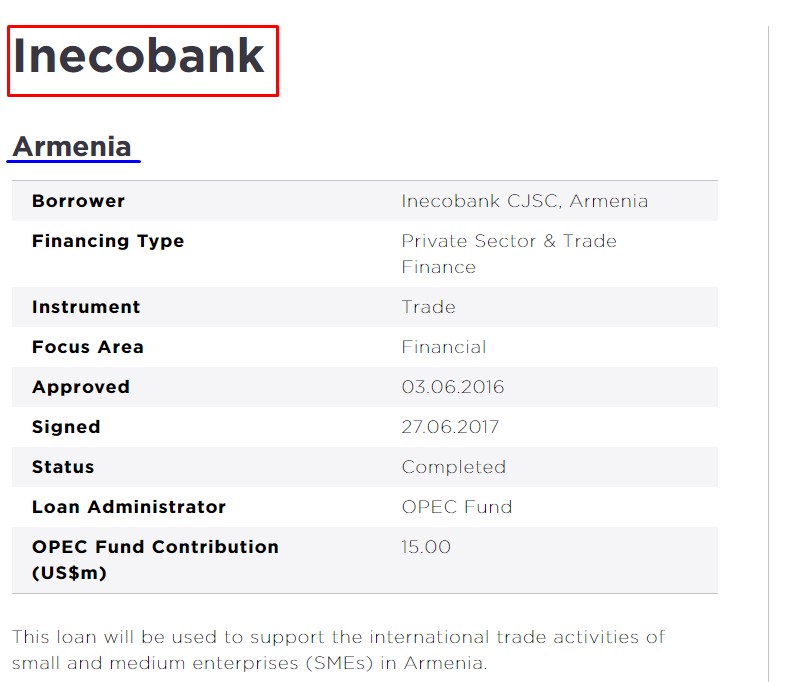Select the Approved row label
Screen dimensions: 787x682
click(81, 387)
